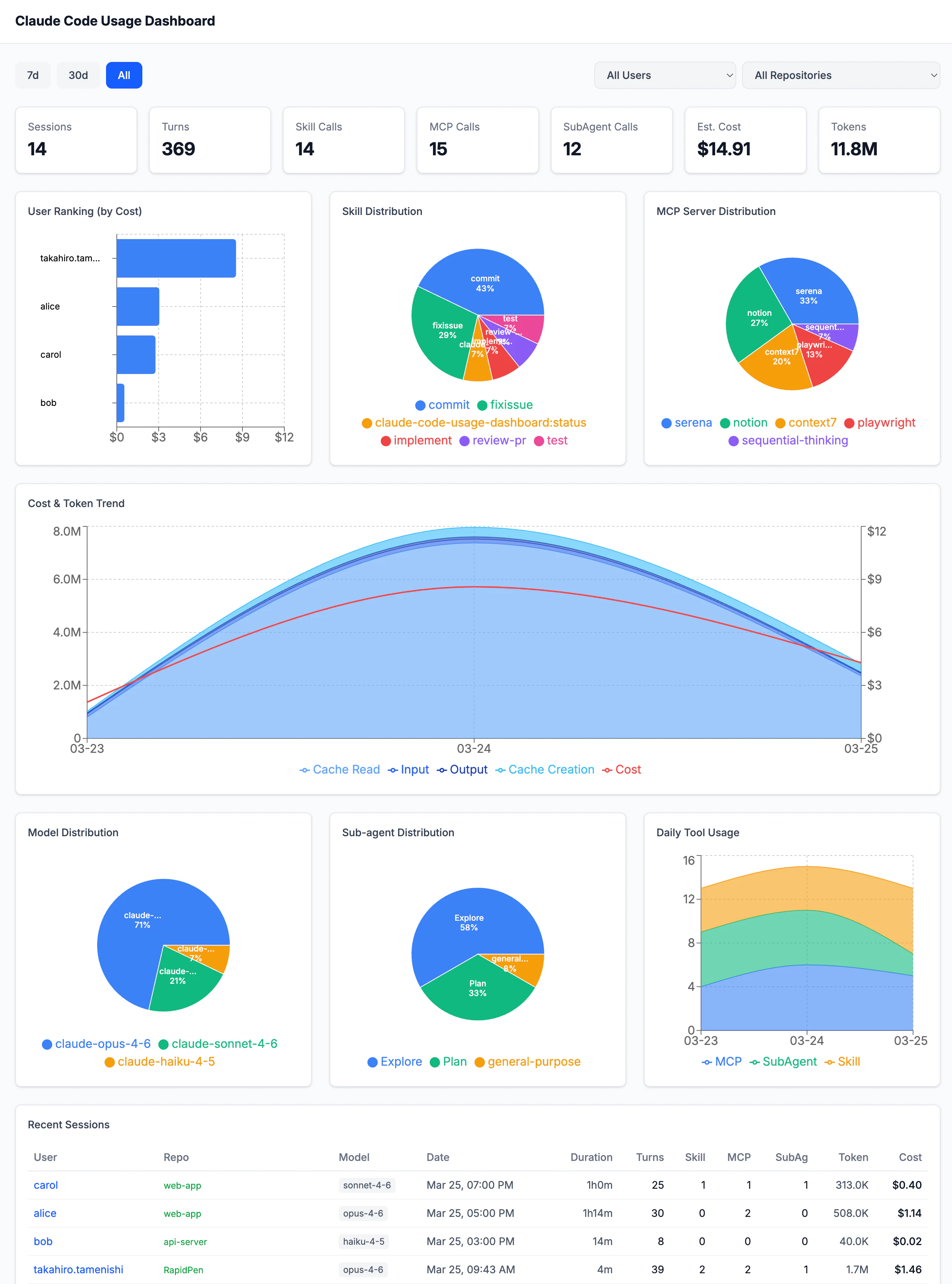
Task: Switch time range to 30d
Action: 78,76
